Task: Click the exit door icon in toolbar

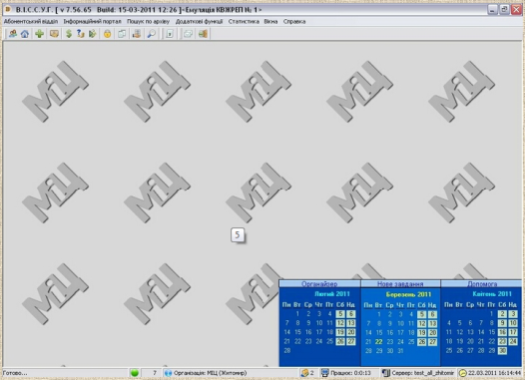Action: click(x=203, y=34)
